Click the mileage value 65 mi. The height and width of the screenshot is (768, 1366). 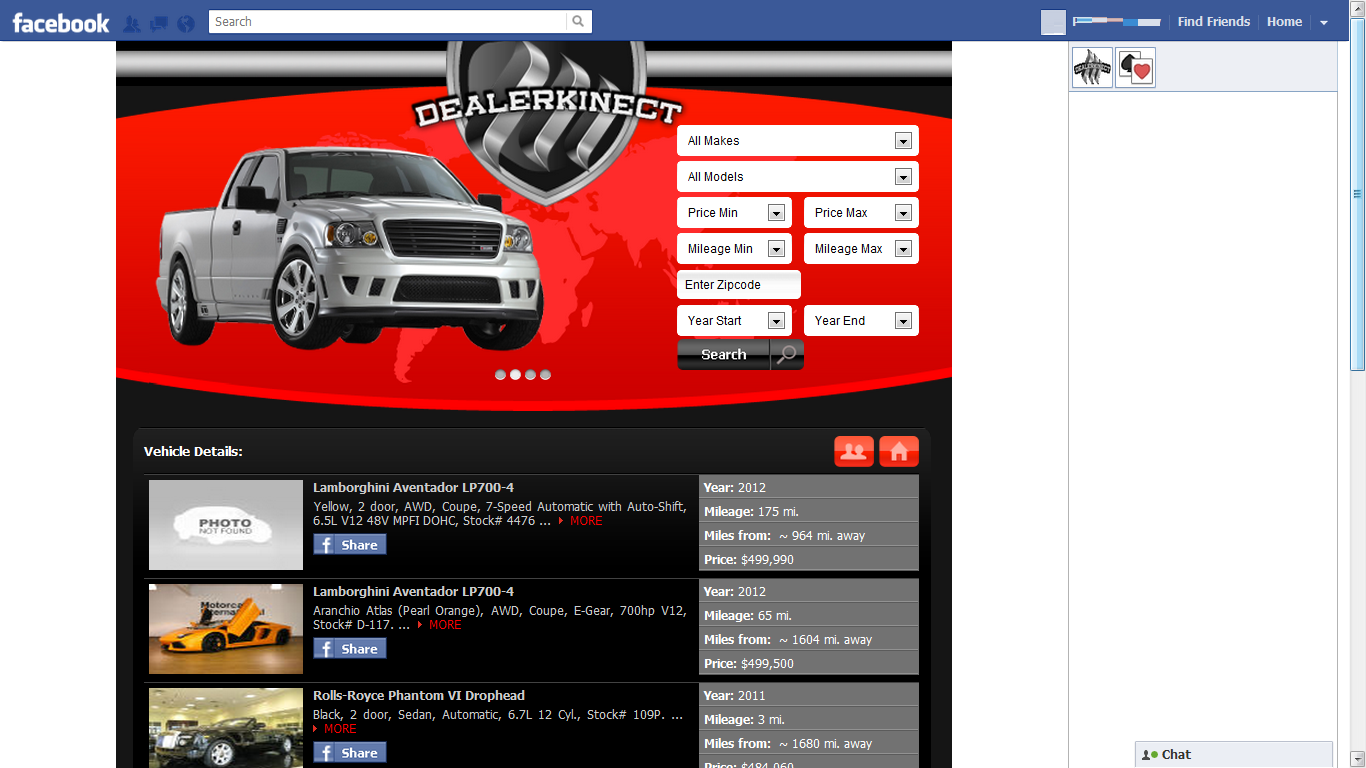(774, 616)
